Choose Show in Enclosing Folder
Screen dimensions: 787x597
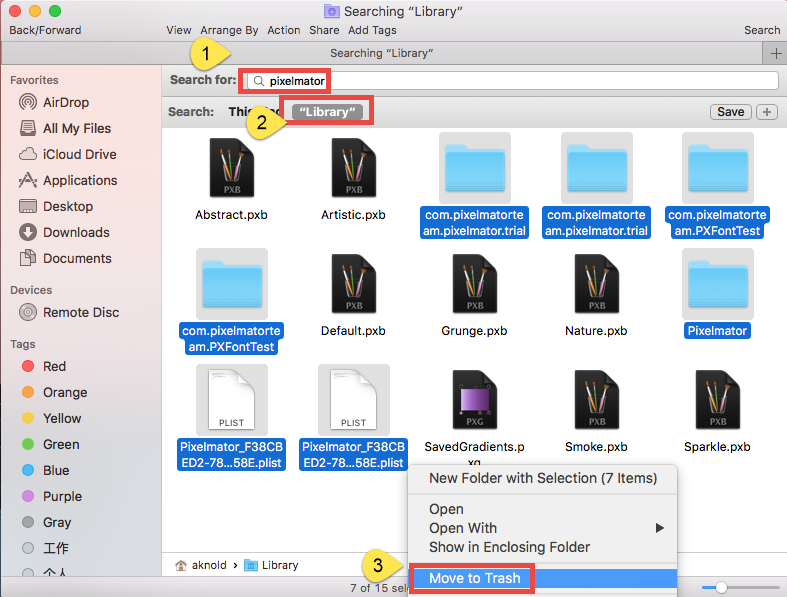[x=509, y=547]
